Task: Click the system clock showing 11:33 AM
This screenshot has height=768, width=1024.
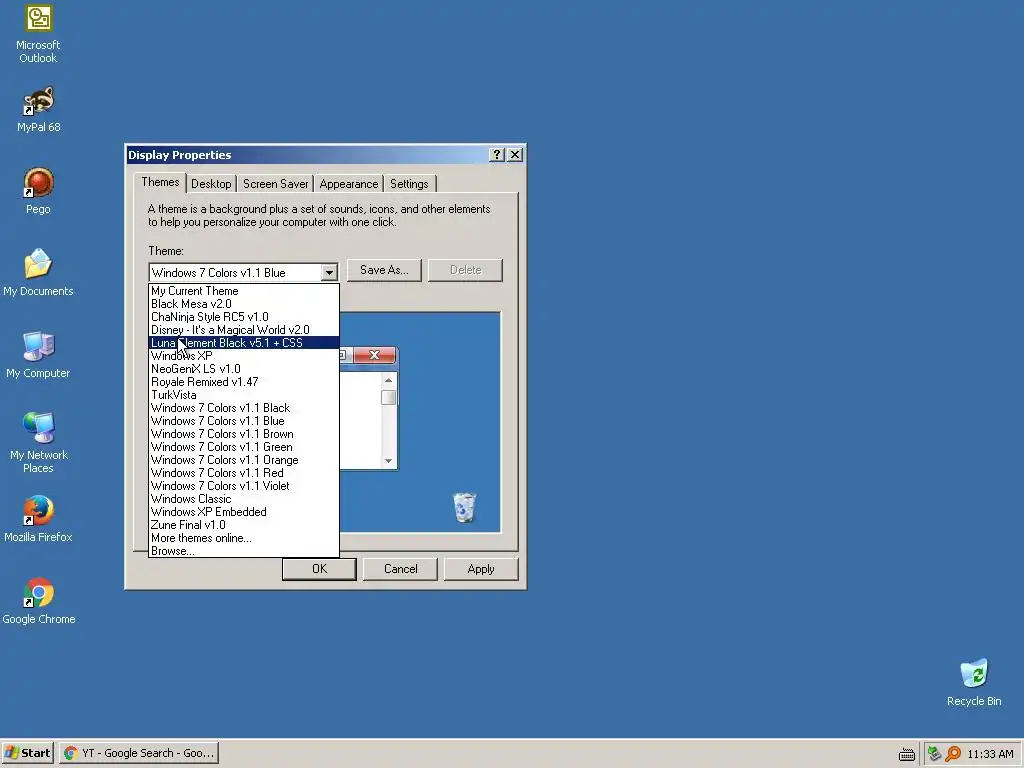Action: coord(990,754)
